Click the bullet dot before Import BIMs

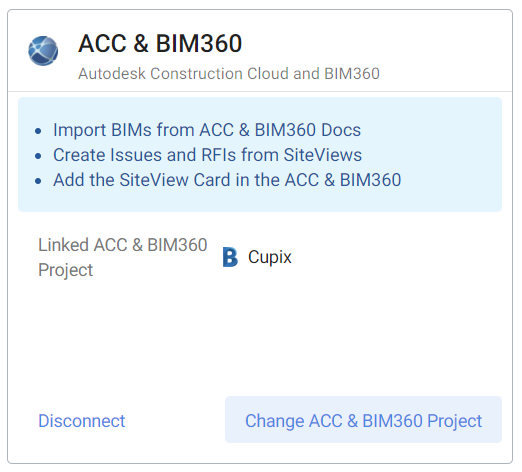[38, 131]
